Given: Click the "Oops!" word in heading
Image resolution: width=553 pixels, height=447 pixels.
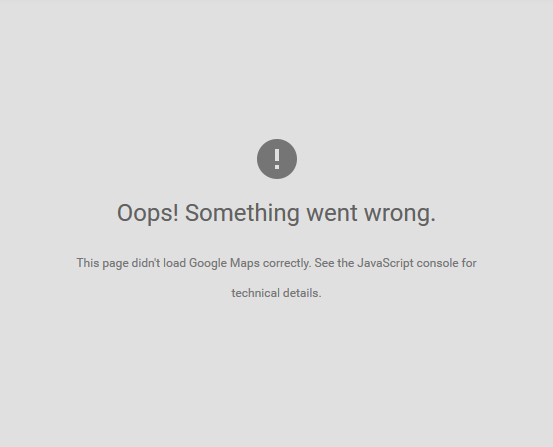Looking at the screenshot, I should [x=148, y=213].
